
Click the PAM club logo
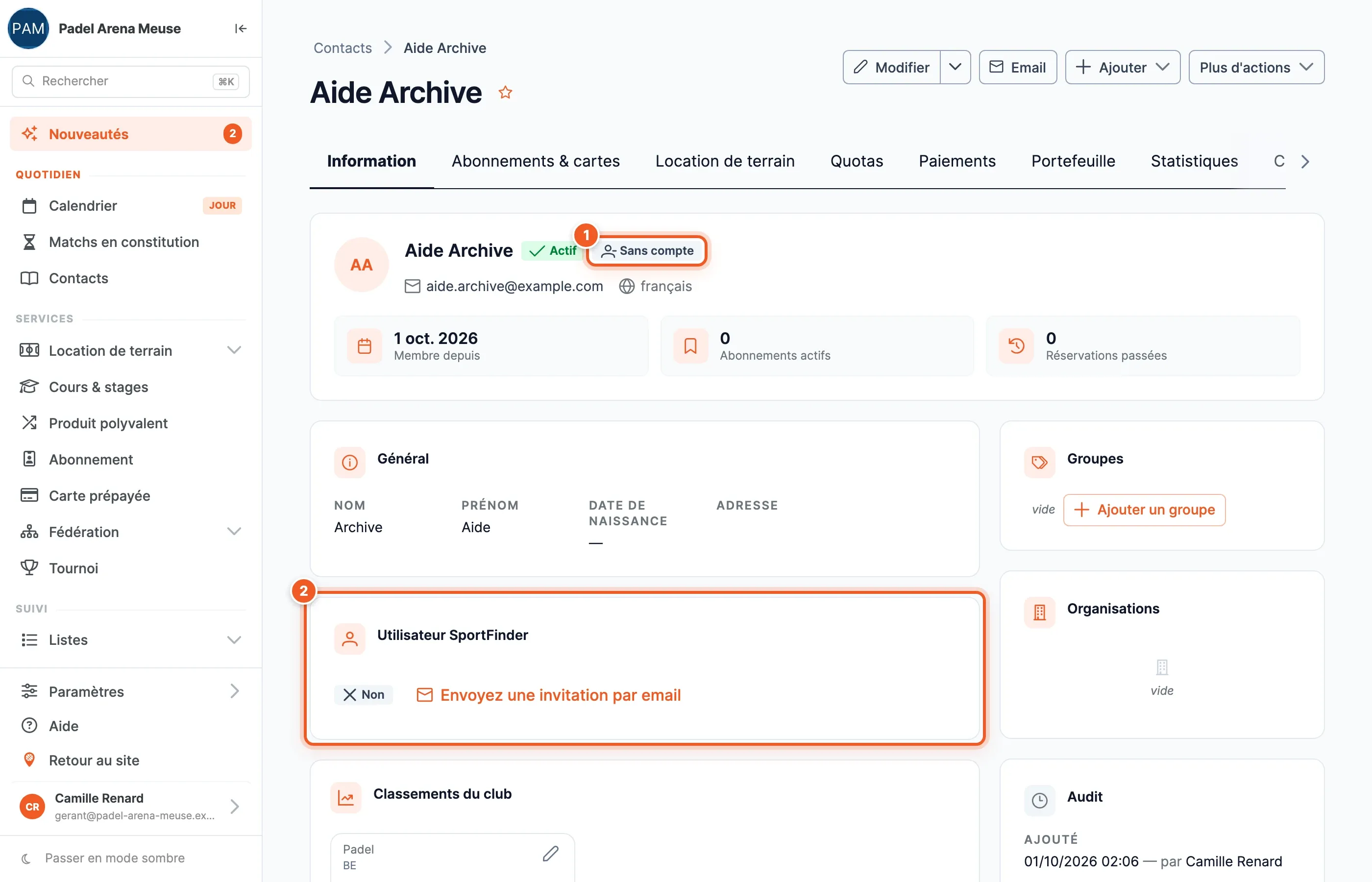point(28,28)
